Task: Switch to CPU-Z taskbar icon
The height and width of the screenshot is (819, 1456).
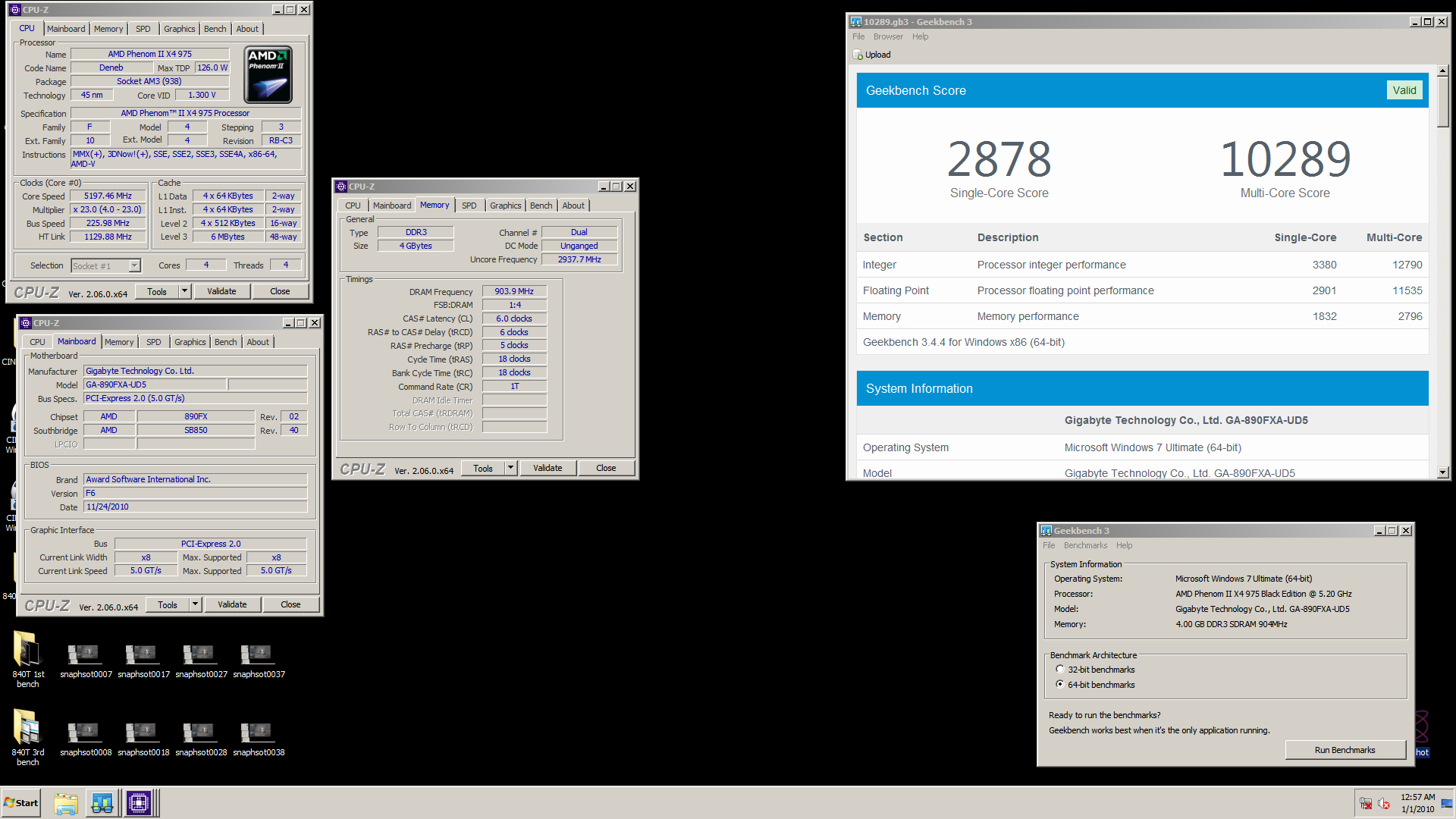Action: 140,803
